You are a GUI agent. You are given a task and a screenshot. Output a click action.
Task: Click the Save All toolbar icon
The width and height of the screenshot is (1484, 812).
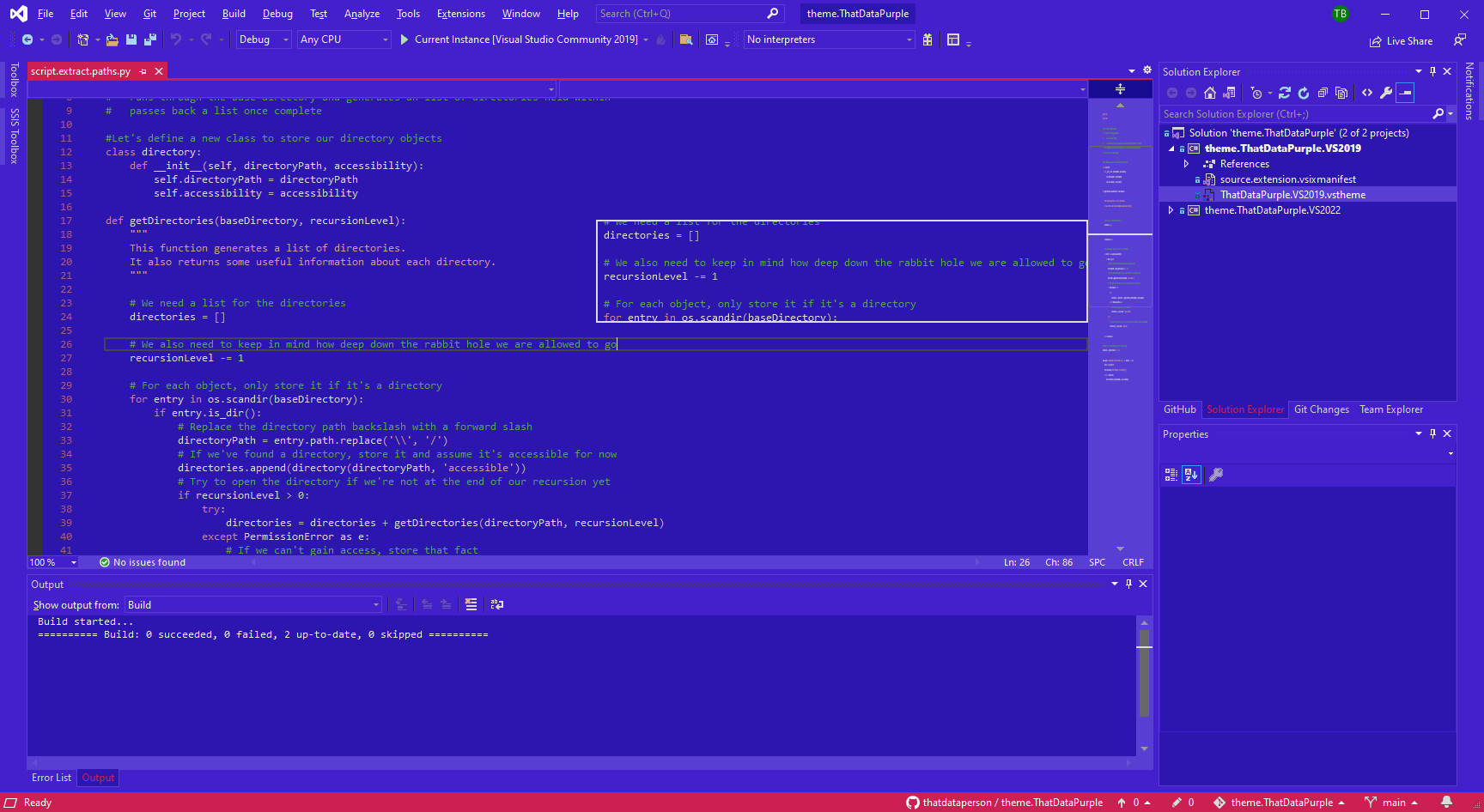(149, 39)
